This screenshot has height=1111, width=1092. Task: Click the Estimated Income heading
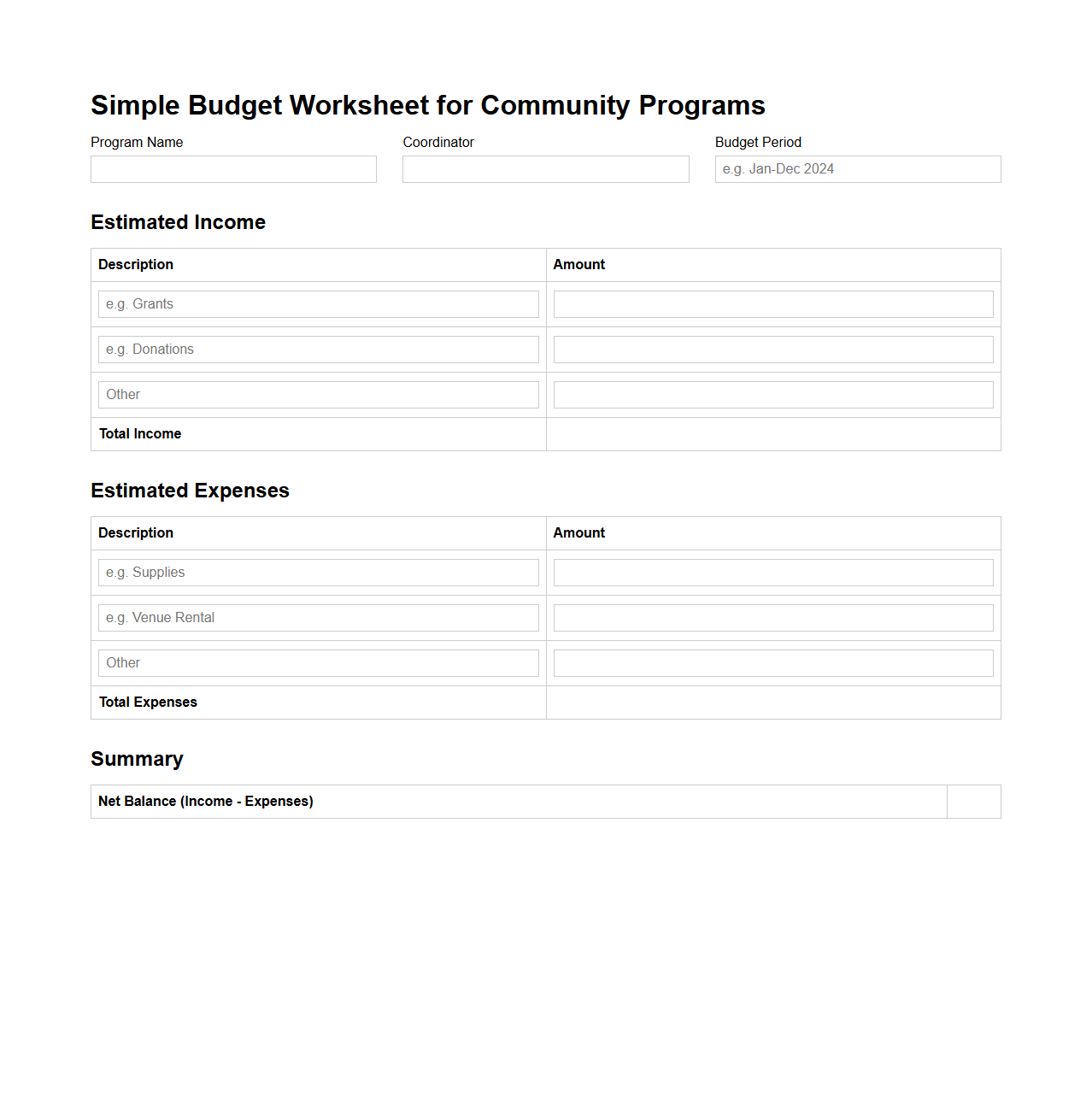click(x=178, y=222)
